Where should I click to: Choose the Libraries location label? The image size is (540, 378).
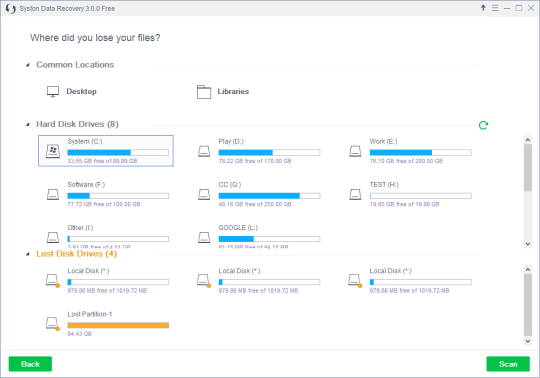point(233,92)
